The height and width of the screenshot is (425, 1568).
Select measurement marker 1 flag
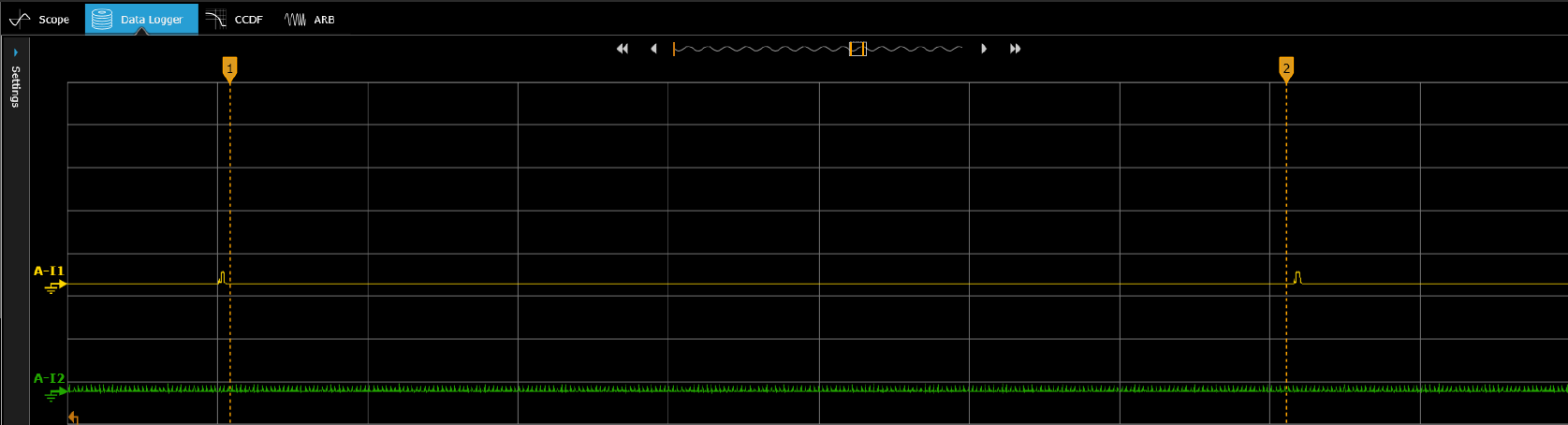pyautogui.click(x=229, y=68)
